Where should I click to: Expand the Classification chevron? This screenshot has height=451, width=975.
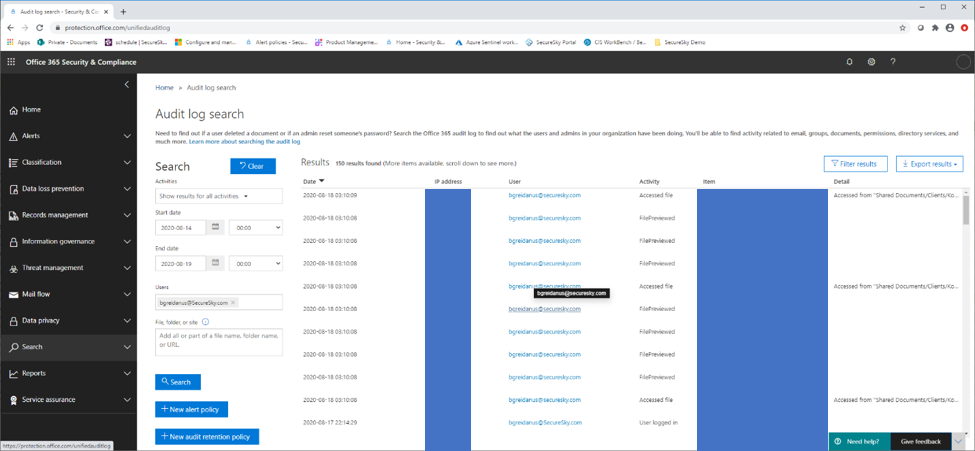pyautogui.click(x=127, y=162)
